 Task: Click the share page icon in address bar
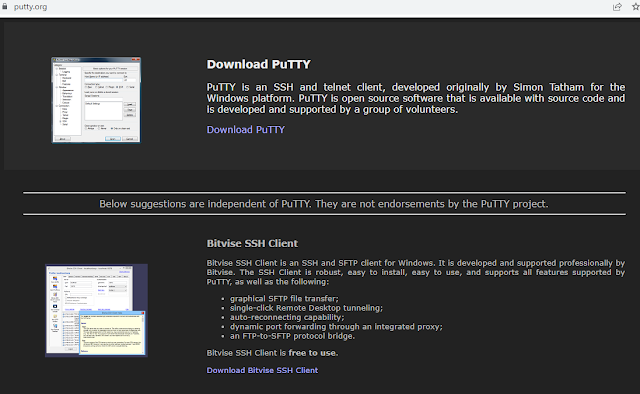click(617, 7)
